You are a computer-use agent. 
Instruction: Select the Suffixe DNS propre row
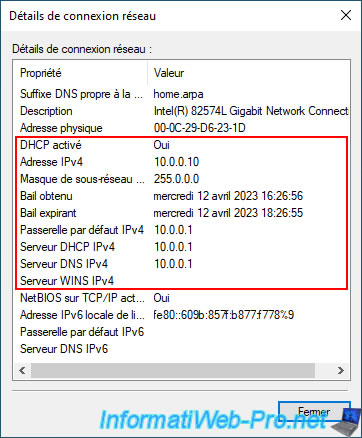pos(182,94)
